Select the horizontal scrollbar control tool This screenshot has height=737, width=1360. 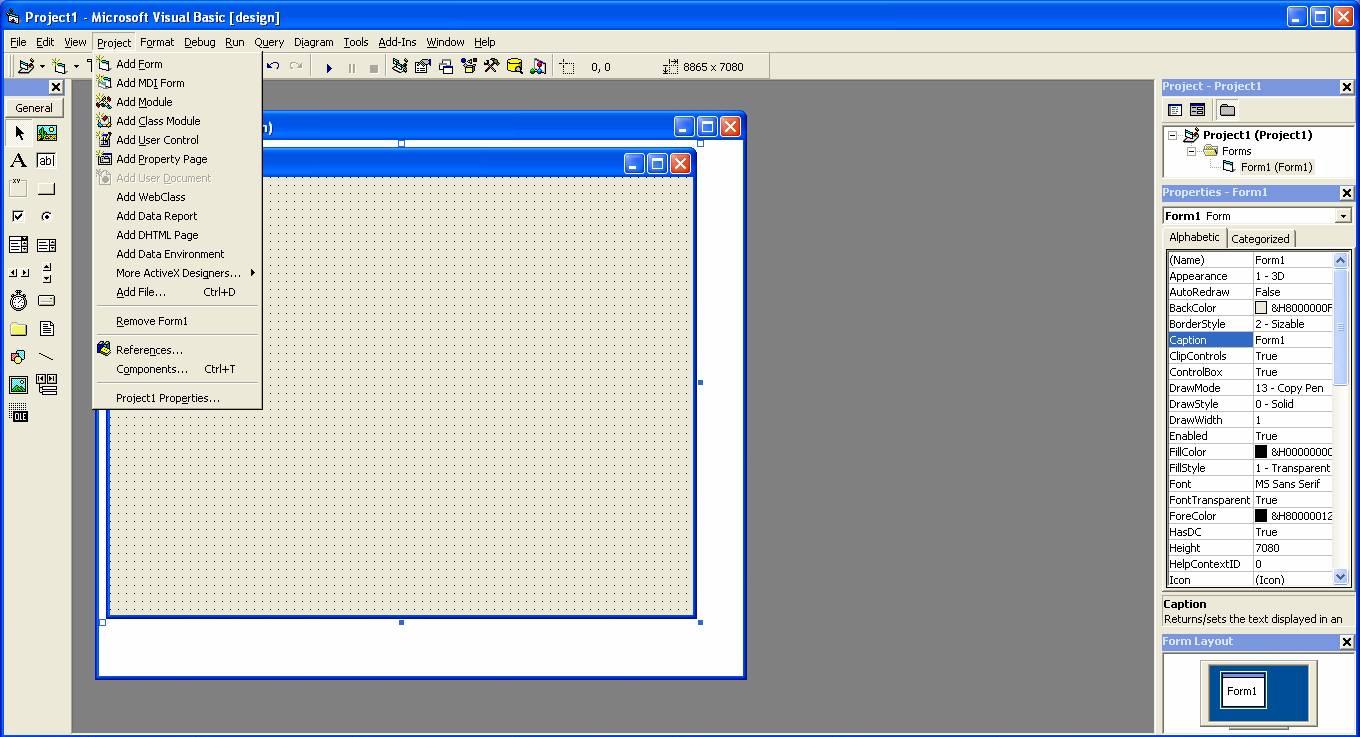pos(19,273)
